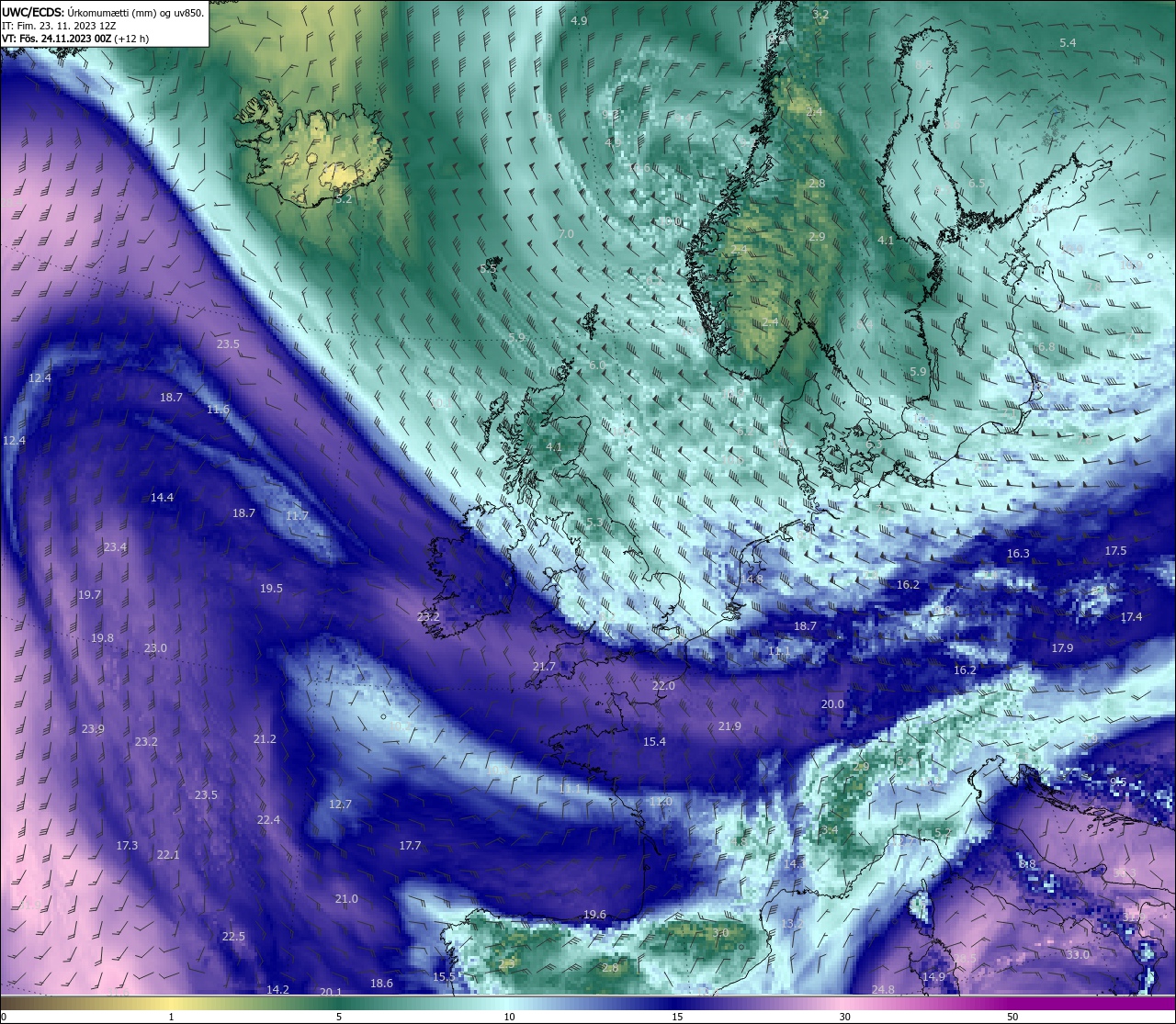The image size is (1176, 1024).
Task: Click the map value 11.6
Action: tap(218, 410)
